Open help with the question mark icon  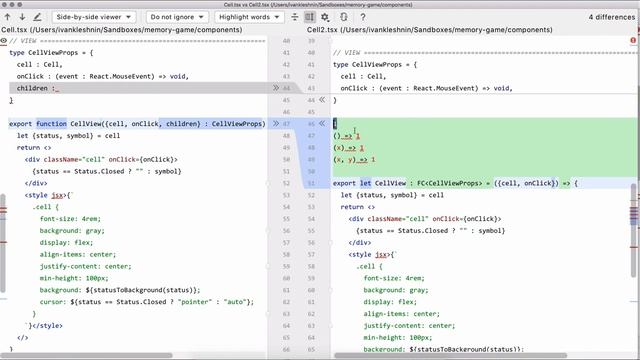click(x=362, y=17)
